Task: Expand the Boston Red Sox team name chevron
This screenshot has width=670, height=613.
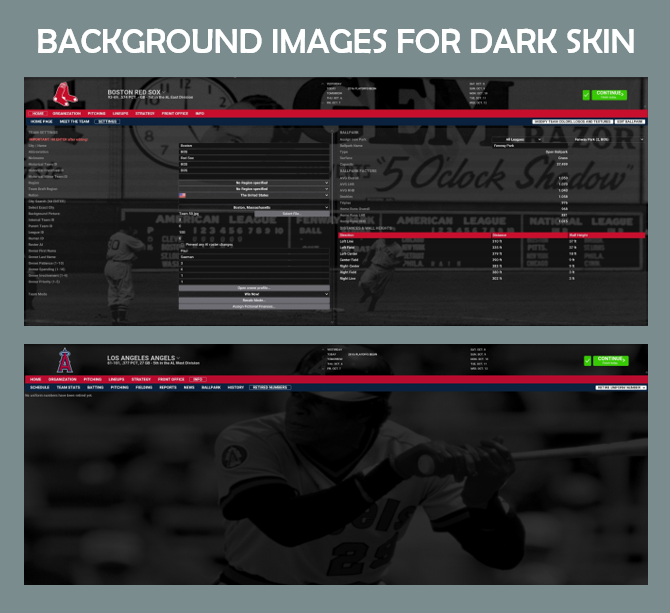Action: (x=164, y=92)
